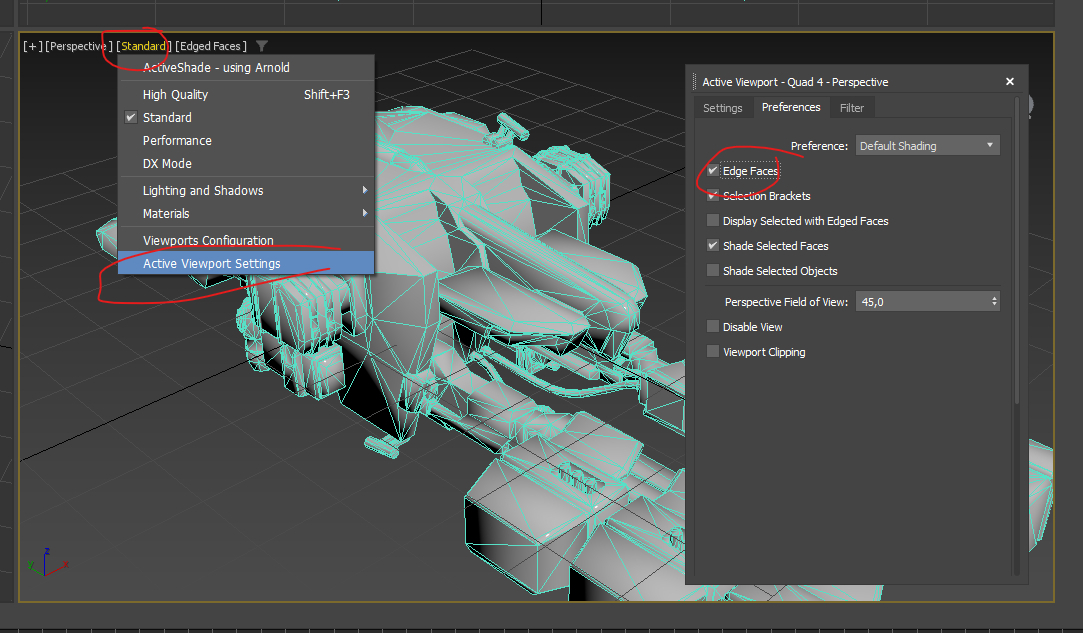1083x633 pixels.
Task: Switch to the Settings tab
Action: [722, 108]
